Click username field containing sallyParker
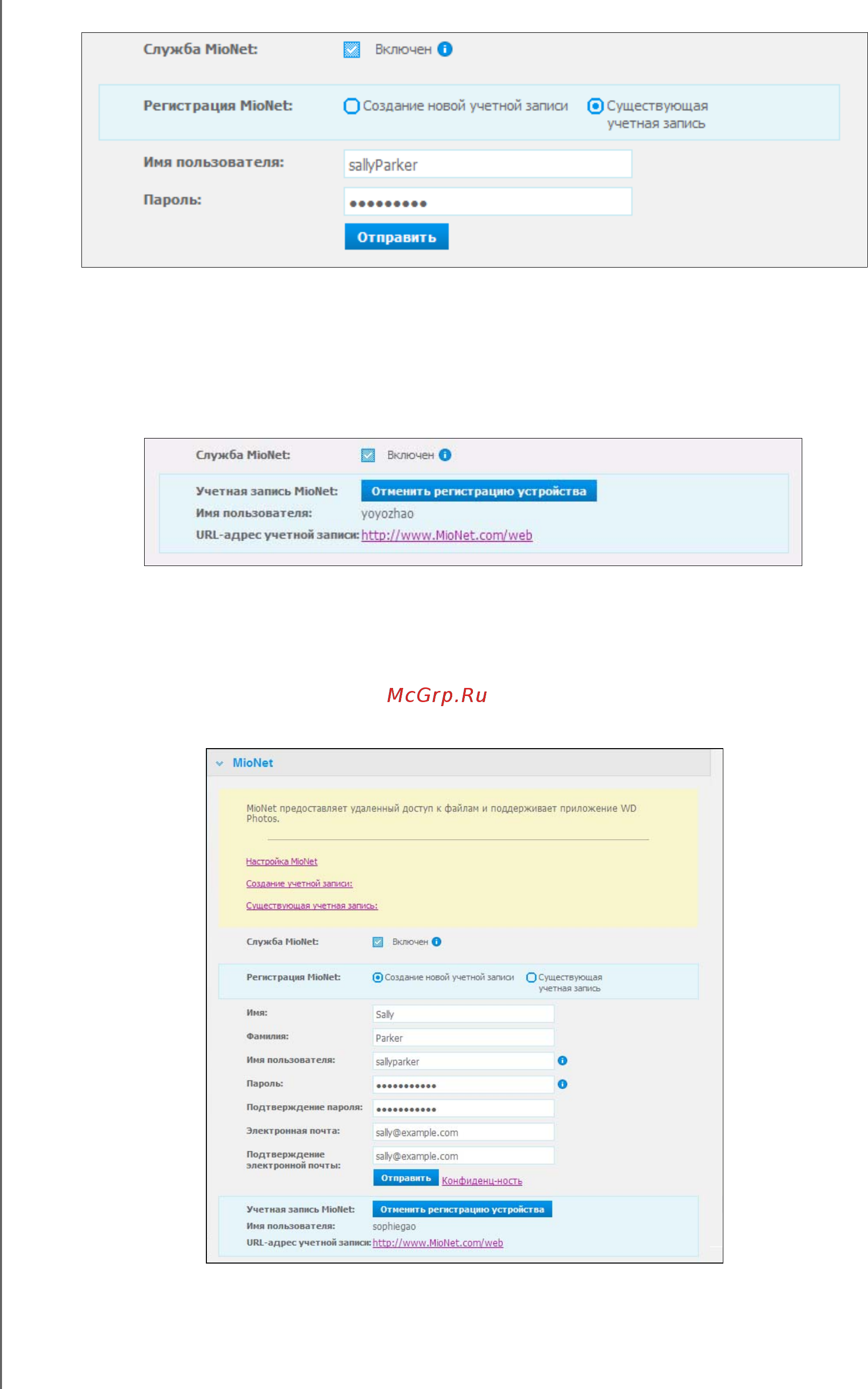868x1389 pixels. tap(488, 164)
